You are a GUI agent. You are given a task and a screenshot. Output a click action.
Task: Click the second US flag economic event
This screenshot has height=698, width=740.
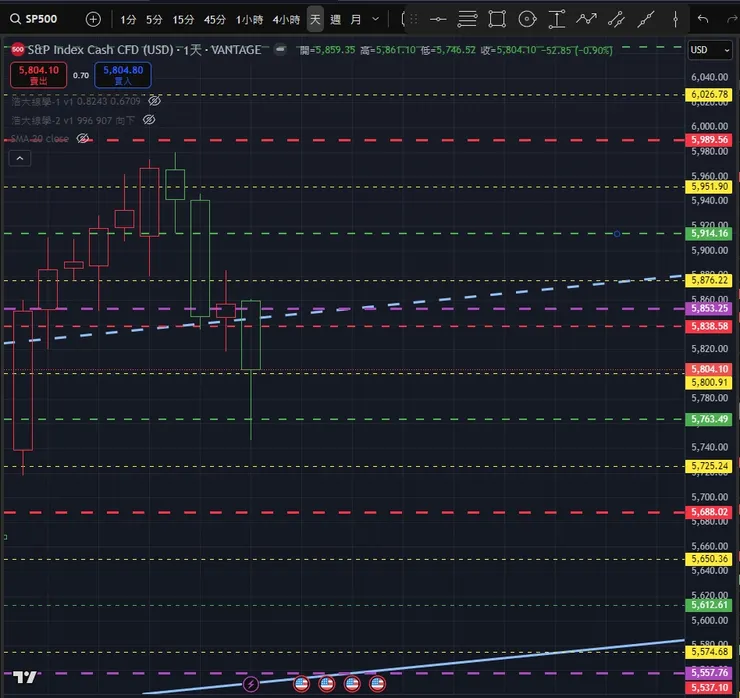(327, 683)
